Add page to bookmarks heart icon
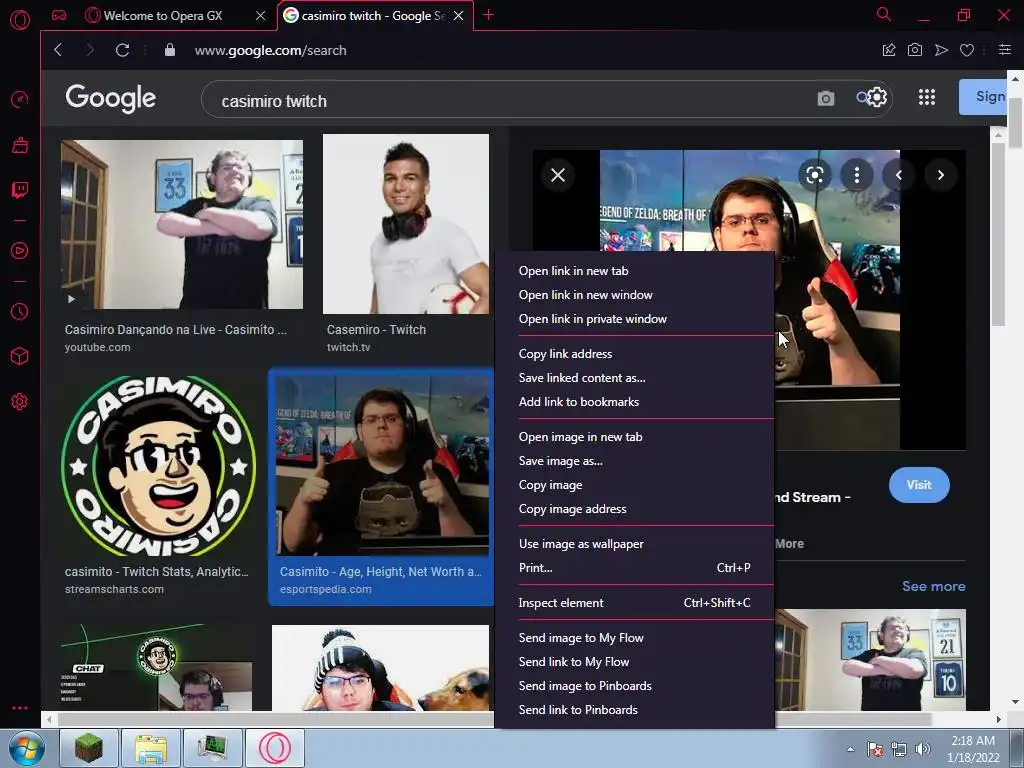The image size is (1024, 768). tap(967, 50)
